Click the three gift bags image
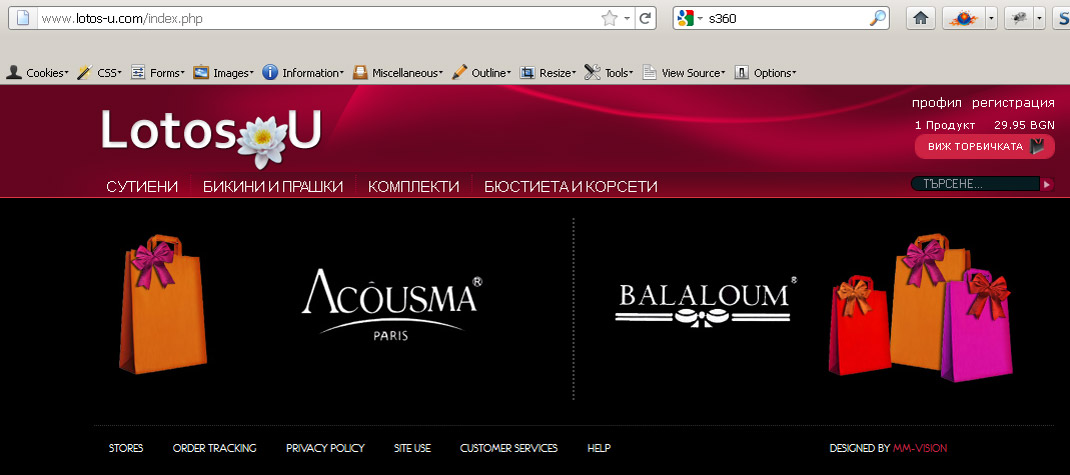Screen dimensions: 1070x475 tap(921, 307)
